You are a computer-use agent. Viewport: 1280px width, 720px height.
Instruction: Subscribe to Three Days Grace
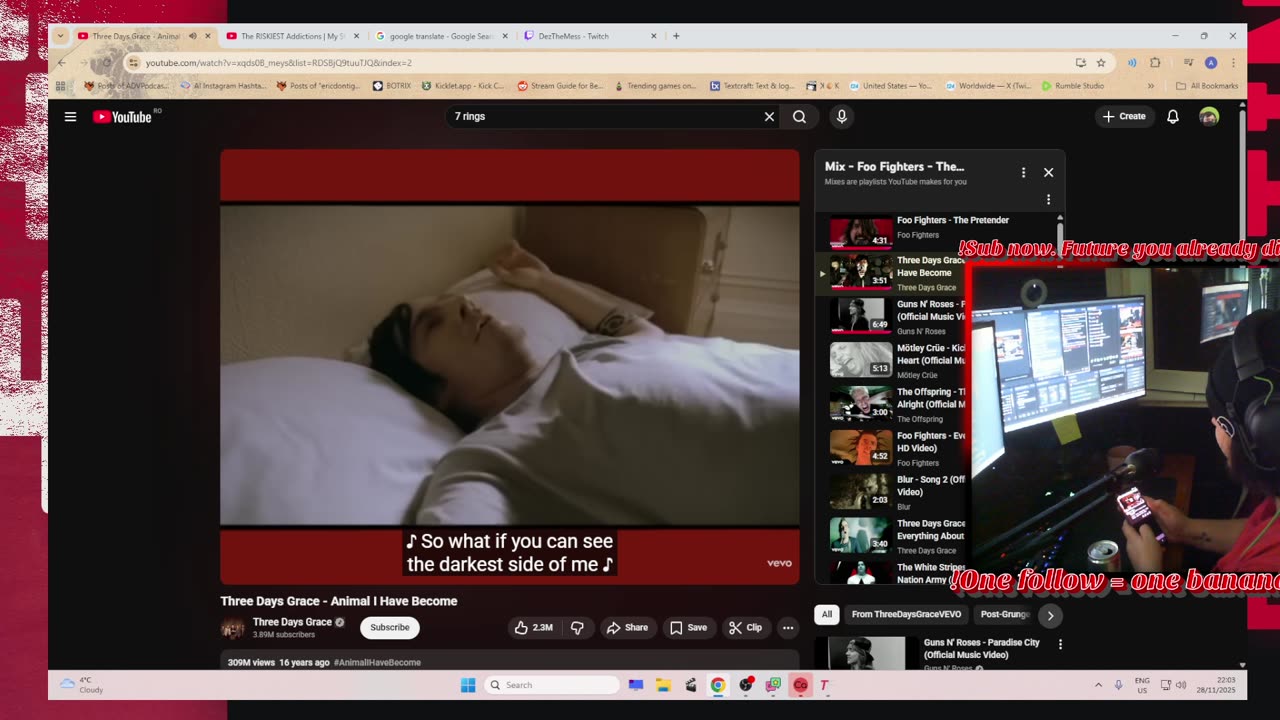[x=390, y=628]
